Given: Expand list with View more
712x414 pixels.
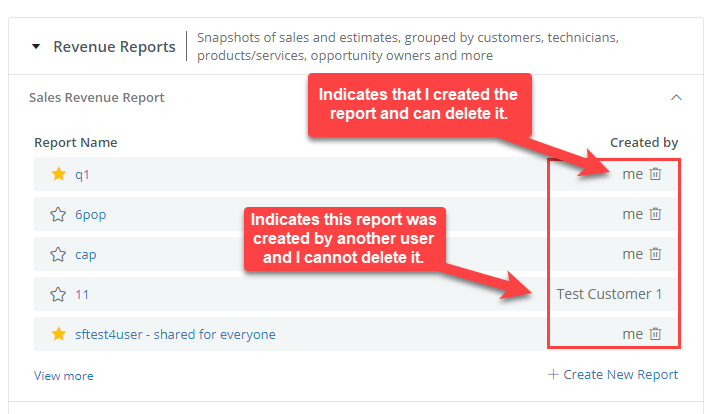Looking at the screenshot, I should [64, 376].
